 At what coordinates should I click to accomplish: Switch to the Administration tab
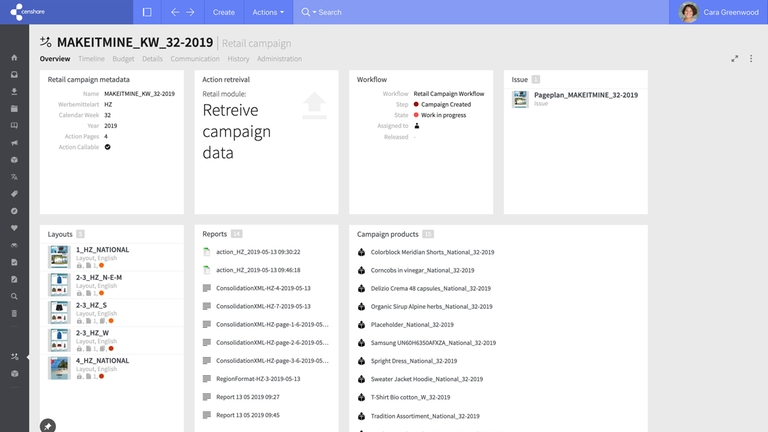(279, 59)
